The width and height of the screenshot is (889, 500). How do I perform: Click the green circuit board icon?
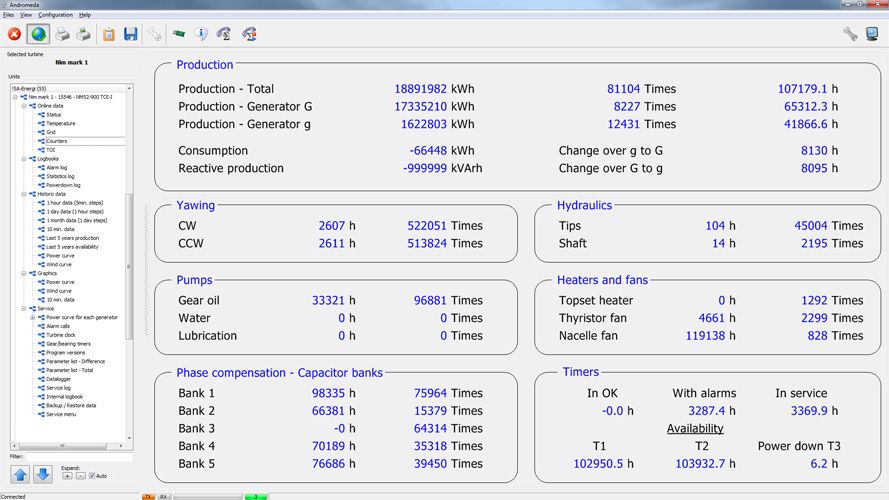[179, 34]
